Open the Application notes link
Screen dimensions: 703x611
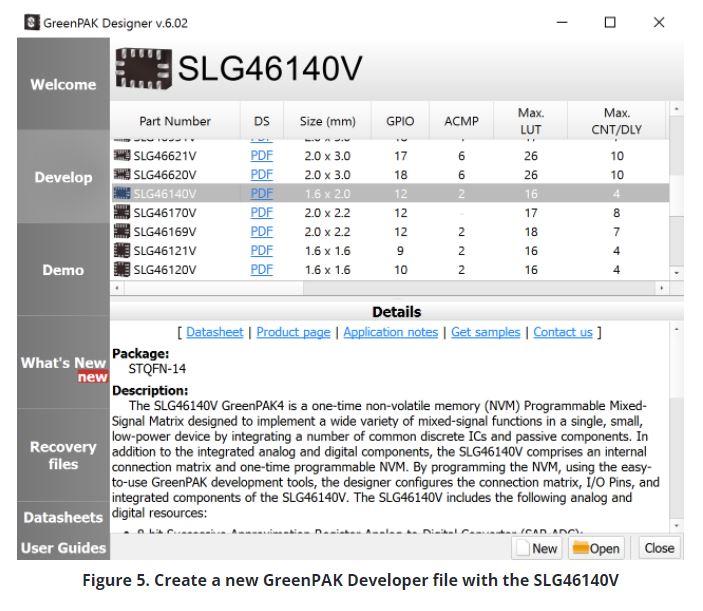391,332
